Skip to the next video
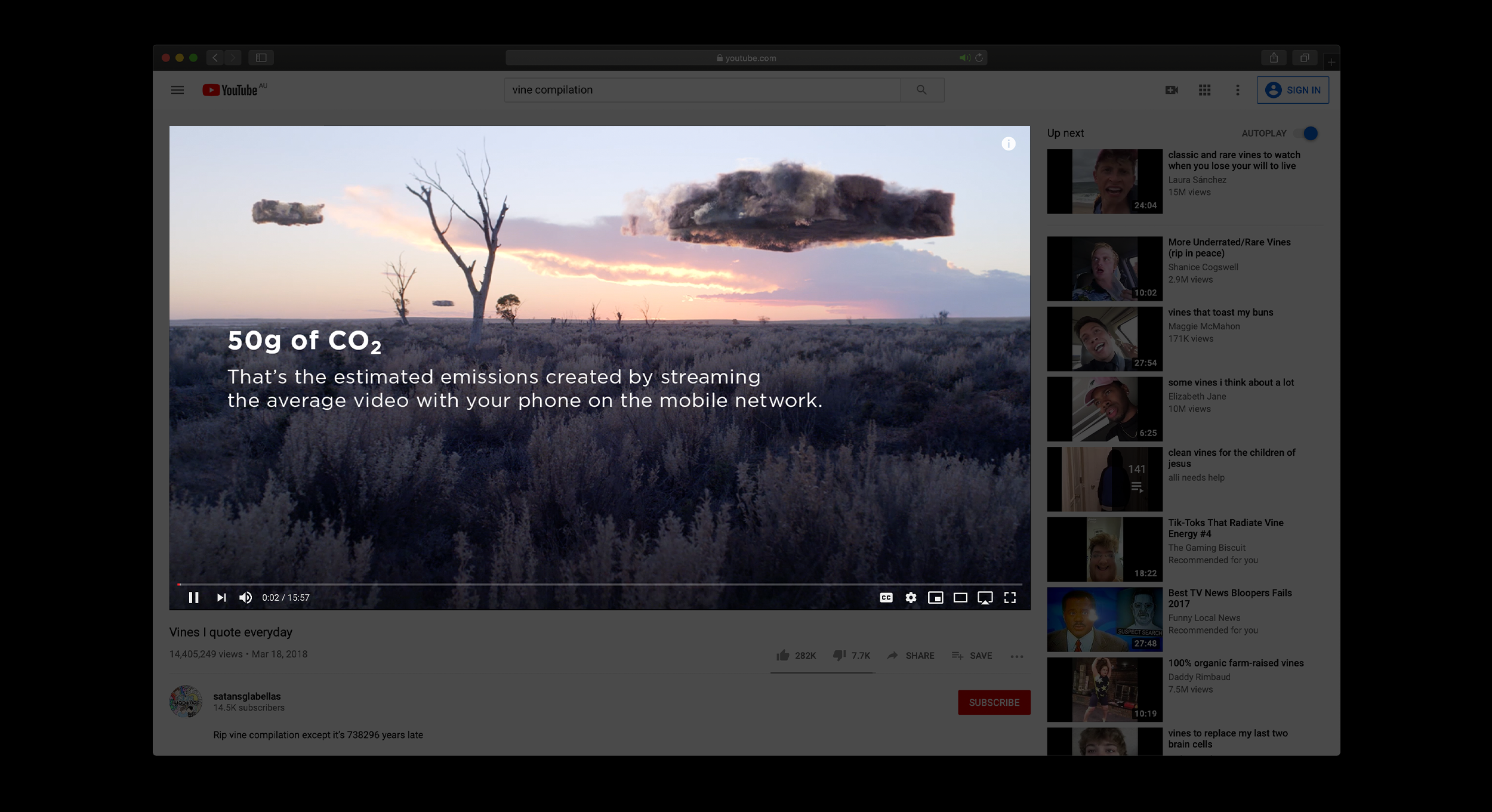 221,597
